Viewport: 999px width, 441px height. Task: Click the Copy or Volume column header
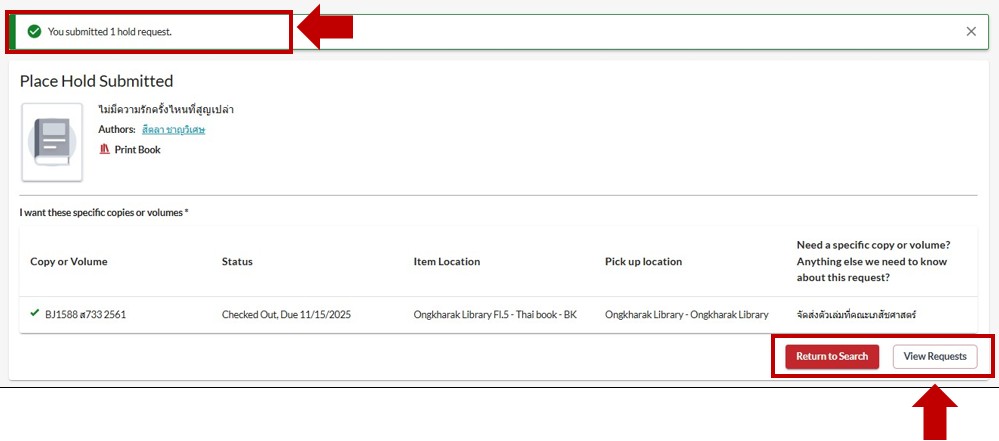pos(69,262)
